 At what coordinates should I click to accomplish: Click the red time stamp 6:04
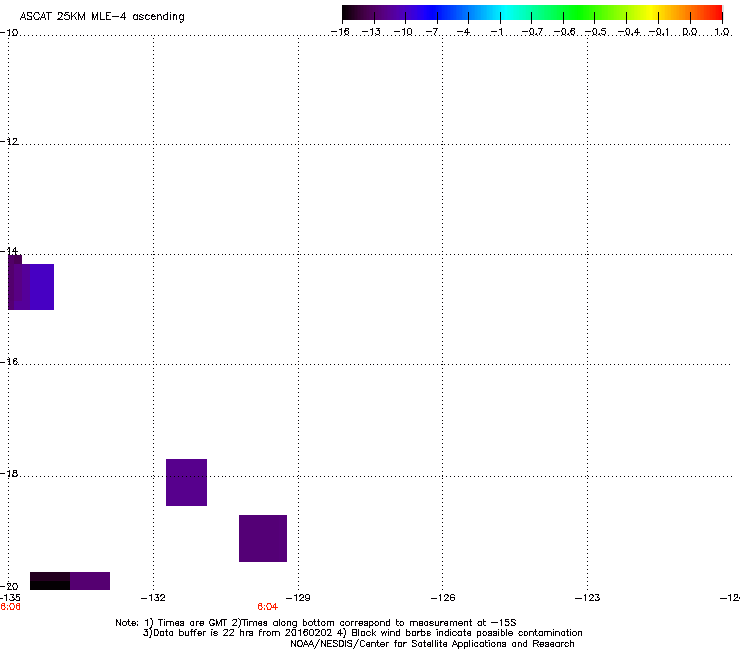coord(268,607)
